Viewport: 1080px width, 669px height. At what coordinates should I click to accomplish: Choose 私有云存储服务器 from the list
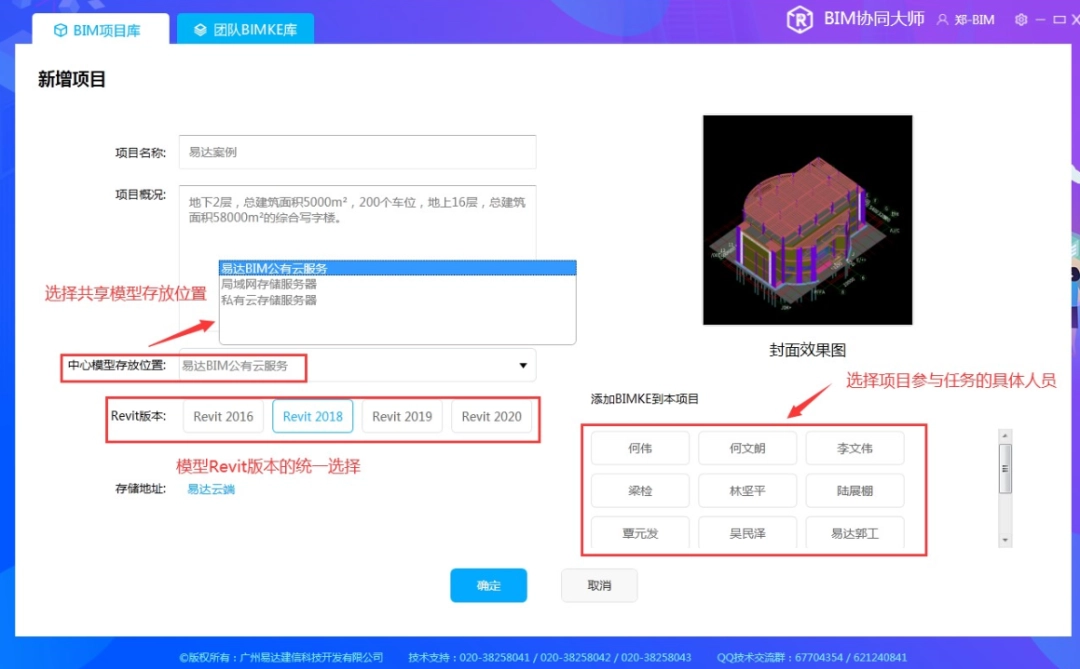tap(269, 300)
